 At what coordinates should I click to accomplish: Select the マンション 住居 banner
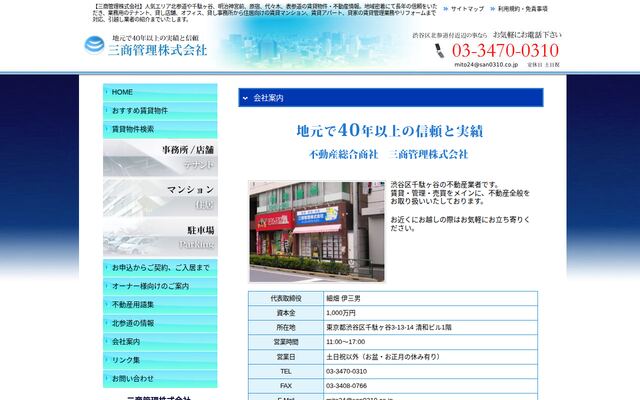pyautogui.click(x=160, y=198)
